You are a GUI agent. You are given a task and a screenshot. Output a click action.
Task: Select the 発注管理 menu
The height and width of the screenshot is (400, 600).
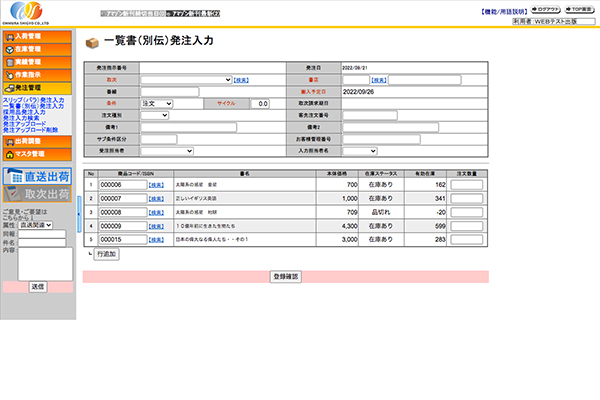(x=37, y=88)
